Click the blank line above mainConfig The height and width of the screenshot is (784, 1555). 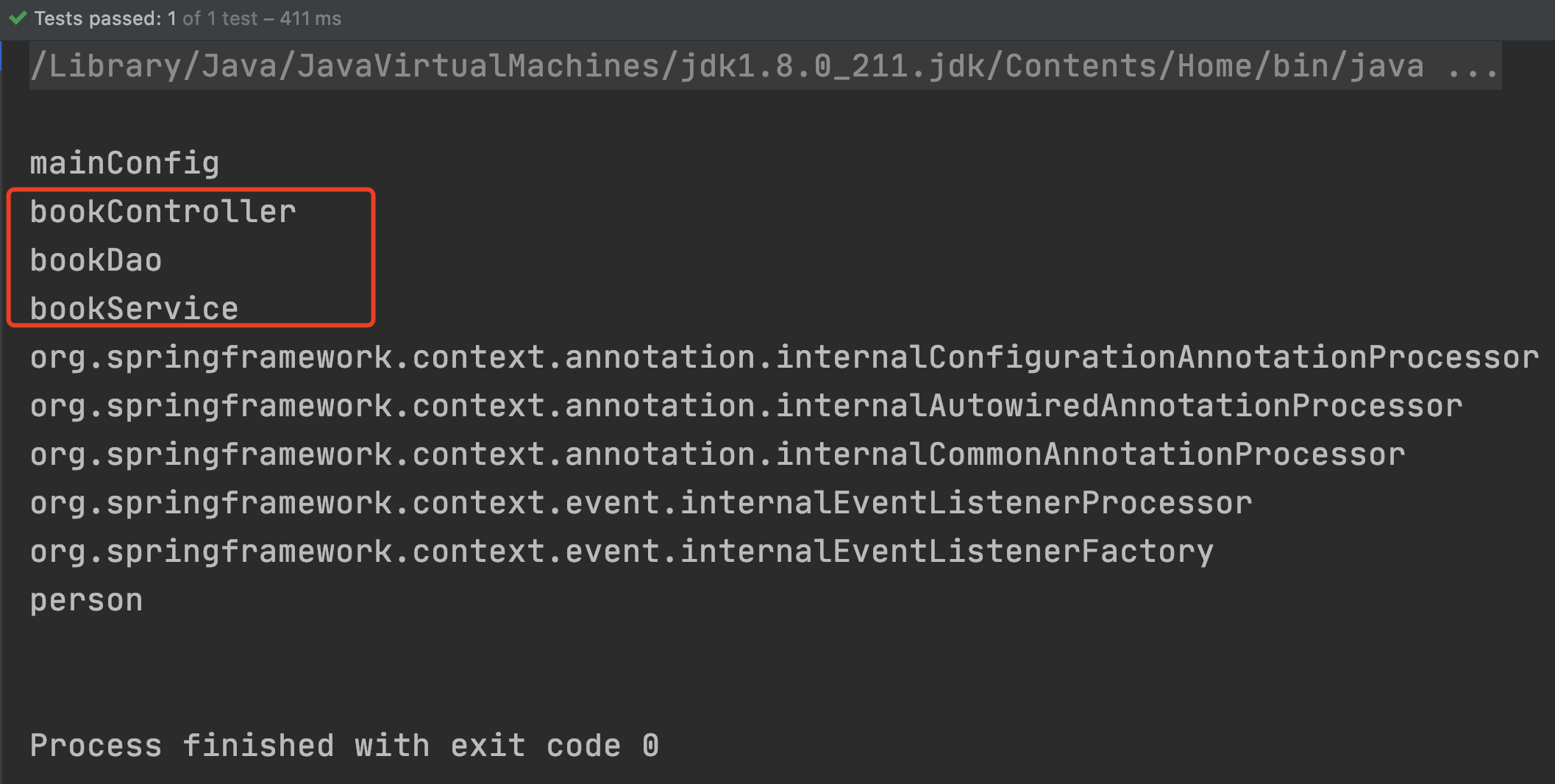point(777,115)
